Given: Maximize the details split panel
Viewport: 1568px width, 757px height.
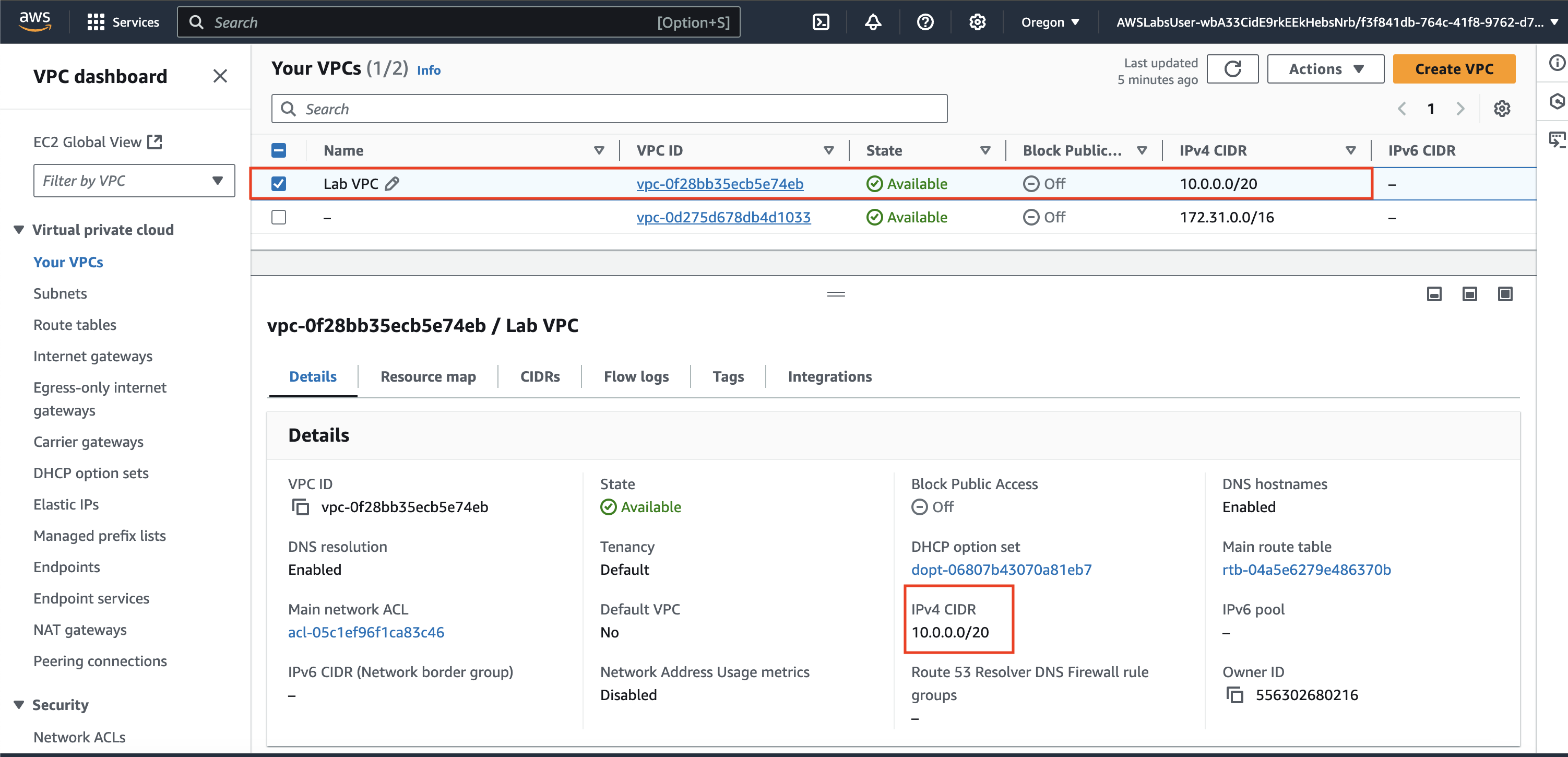Looking at the screenshot, I should [x=1505, y=294].
